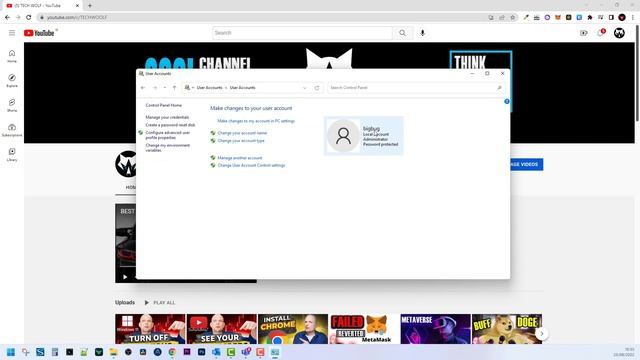Image resolution: width=640 pixels, height=360 pixels.
Task: Open Control Panel Home link
Action: coord(164,105)
